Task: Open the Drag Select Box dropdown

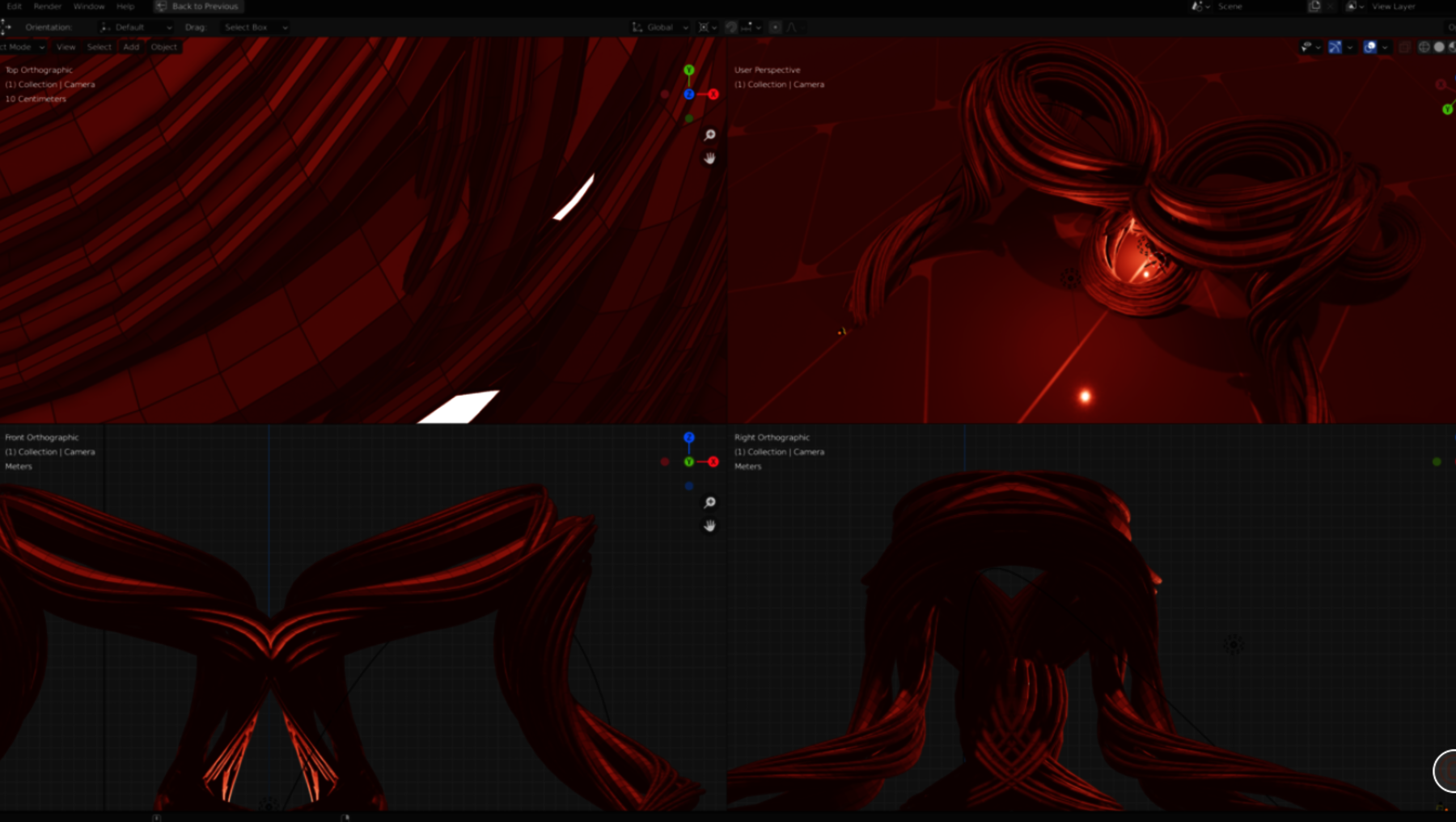Action: point(255,28)
